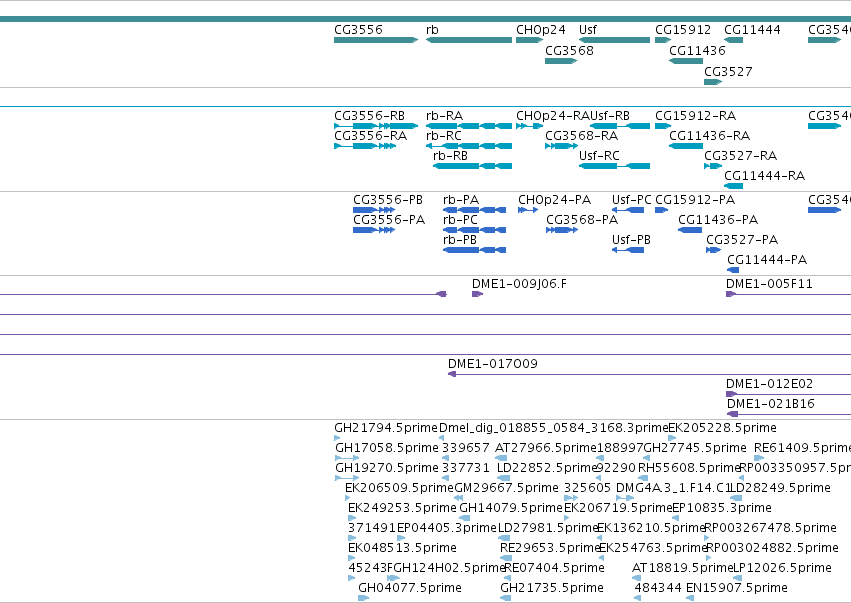The width and height of the screenshot is (851, 603).
Task: Click the LD28249.5prime EST label
Action: (x=780, y=488)
